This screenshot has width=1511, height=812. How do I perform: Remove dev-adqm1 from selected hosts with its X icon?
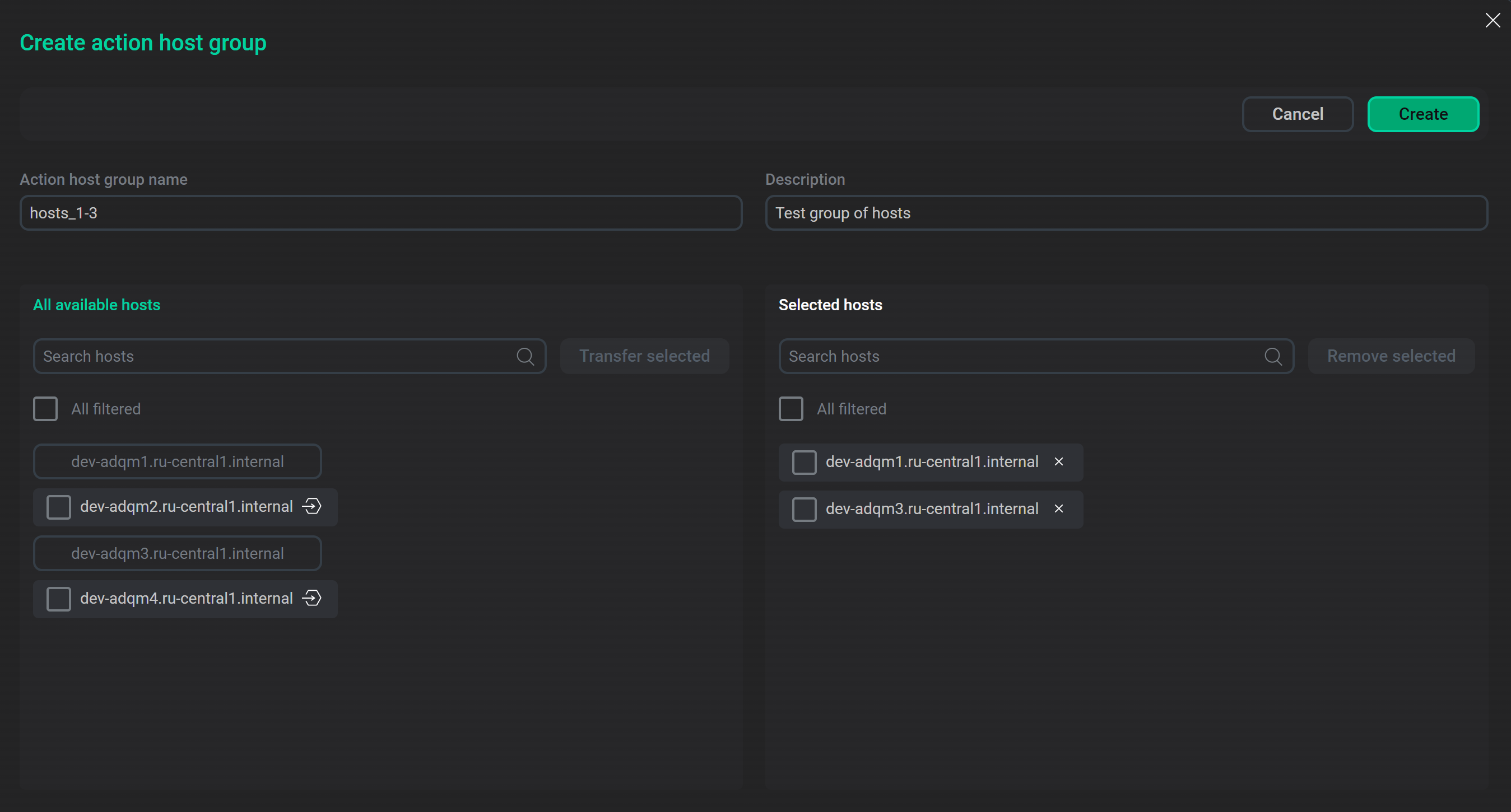(x=1059, y=461)
